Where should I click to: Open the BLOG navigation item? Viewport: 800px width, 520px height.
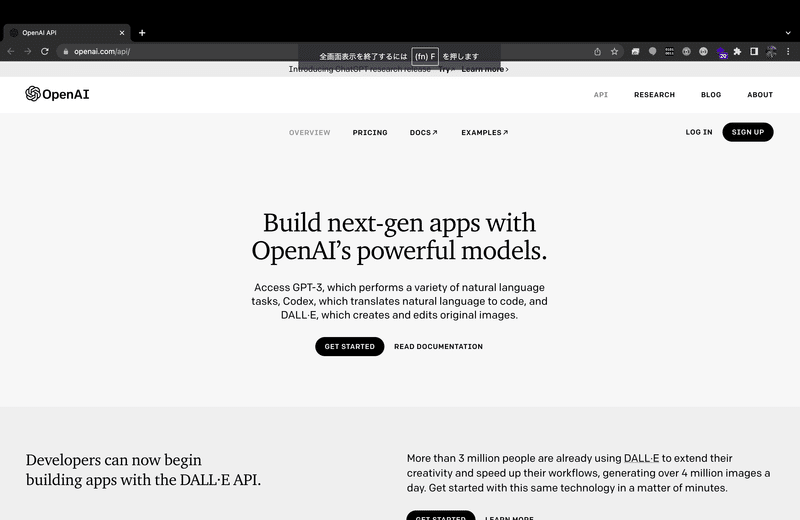711,95
